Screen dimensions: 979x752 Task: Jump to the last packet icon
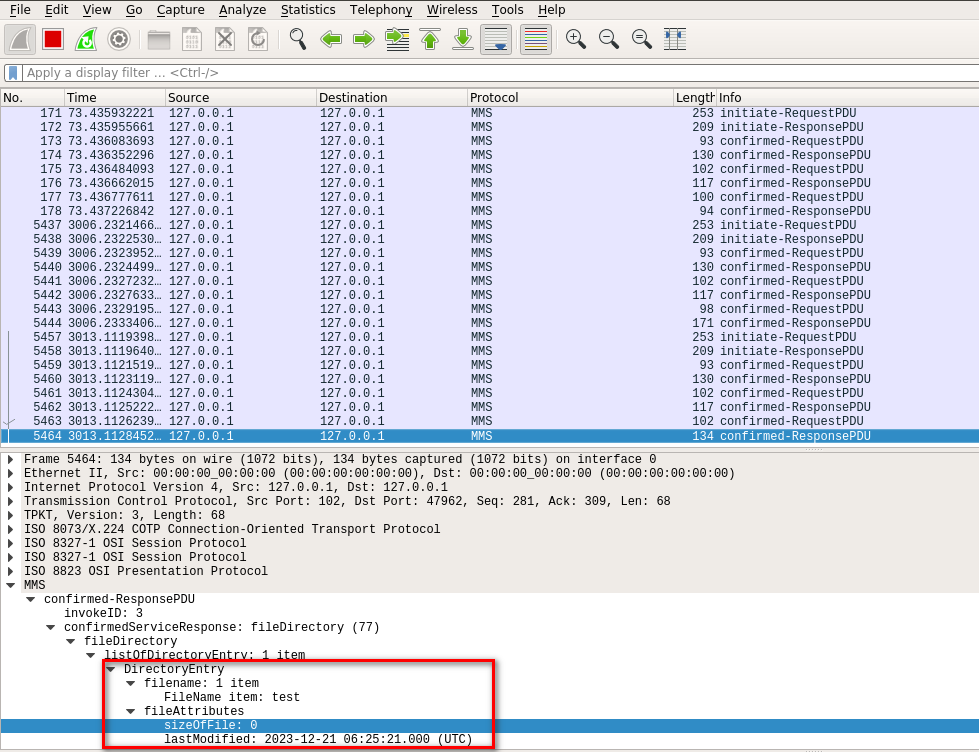[463, 39]
